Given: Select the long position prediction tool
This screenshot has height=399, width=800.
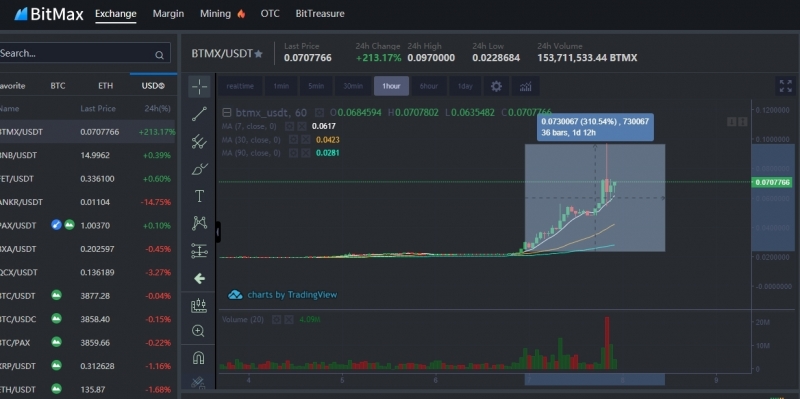Looking at the screenshot, I should click(x=199, y=251).
